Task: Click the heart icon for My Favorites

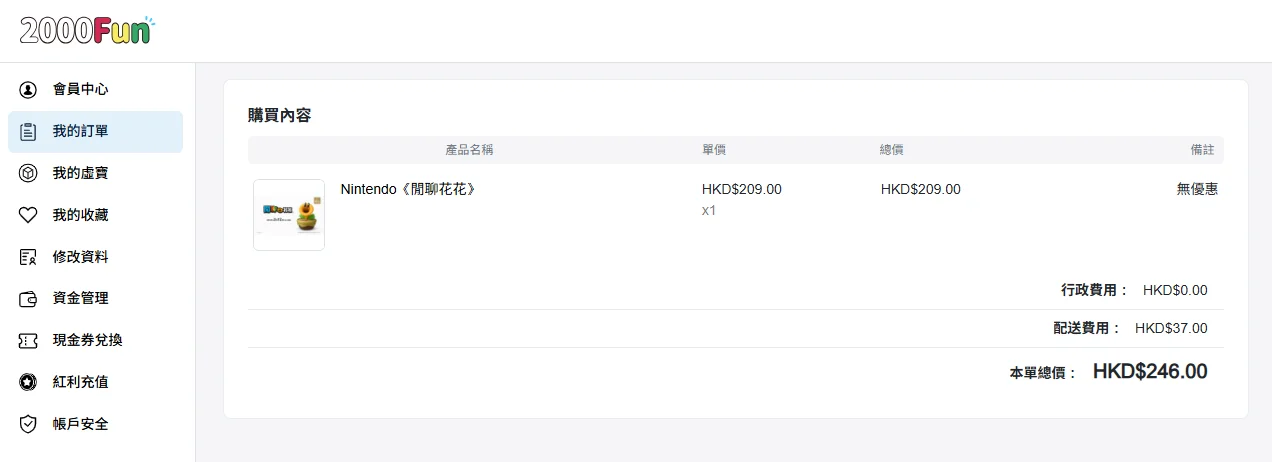Action: click(28, 215)
